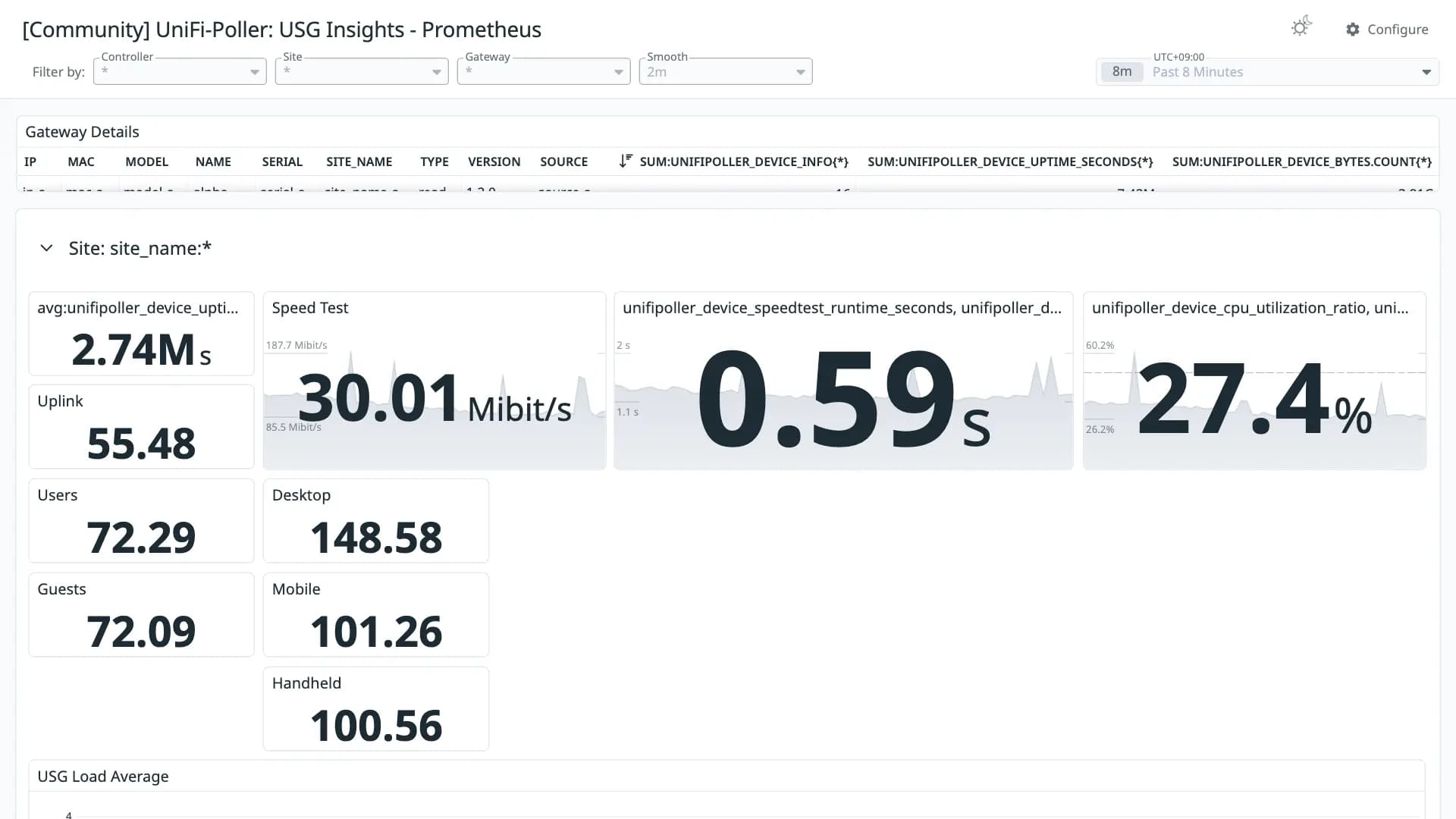Sort by the SERIAL column header
The height and width of the screenshot is (819, 1456).
[282, 162]
